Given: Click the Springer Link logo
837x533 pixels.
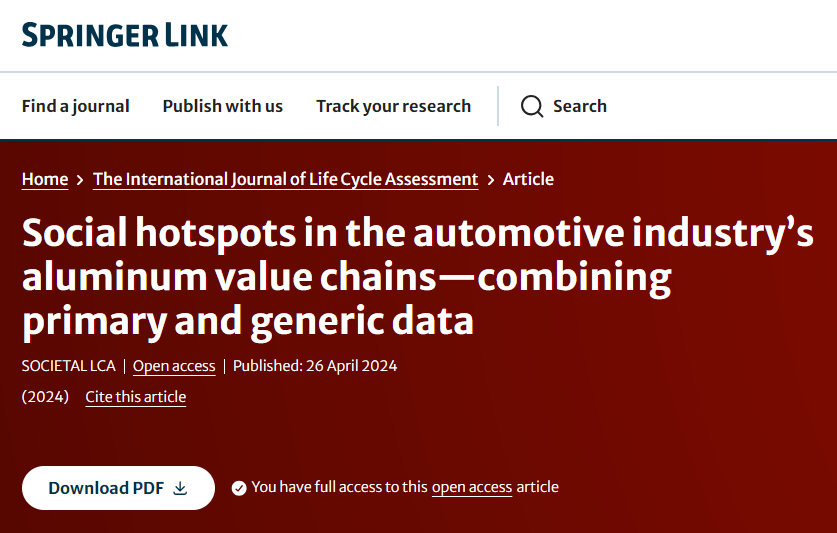Looking at the screenshot, I should pyautogui.click(x=125, y=35).
